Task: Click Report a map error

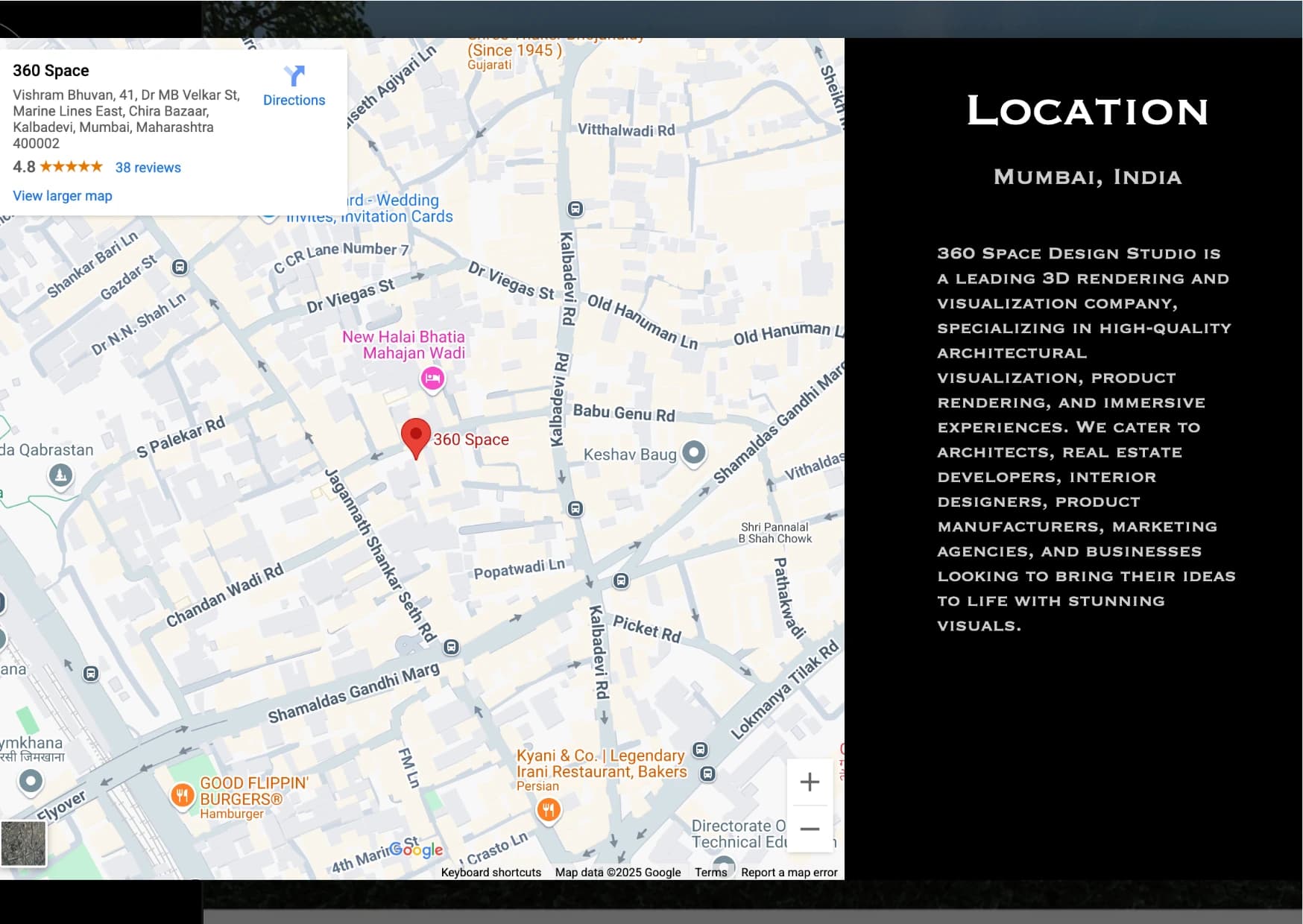Action: [x=789, y=873]
